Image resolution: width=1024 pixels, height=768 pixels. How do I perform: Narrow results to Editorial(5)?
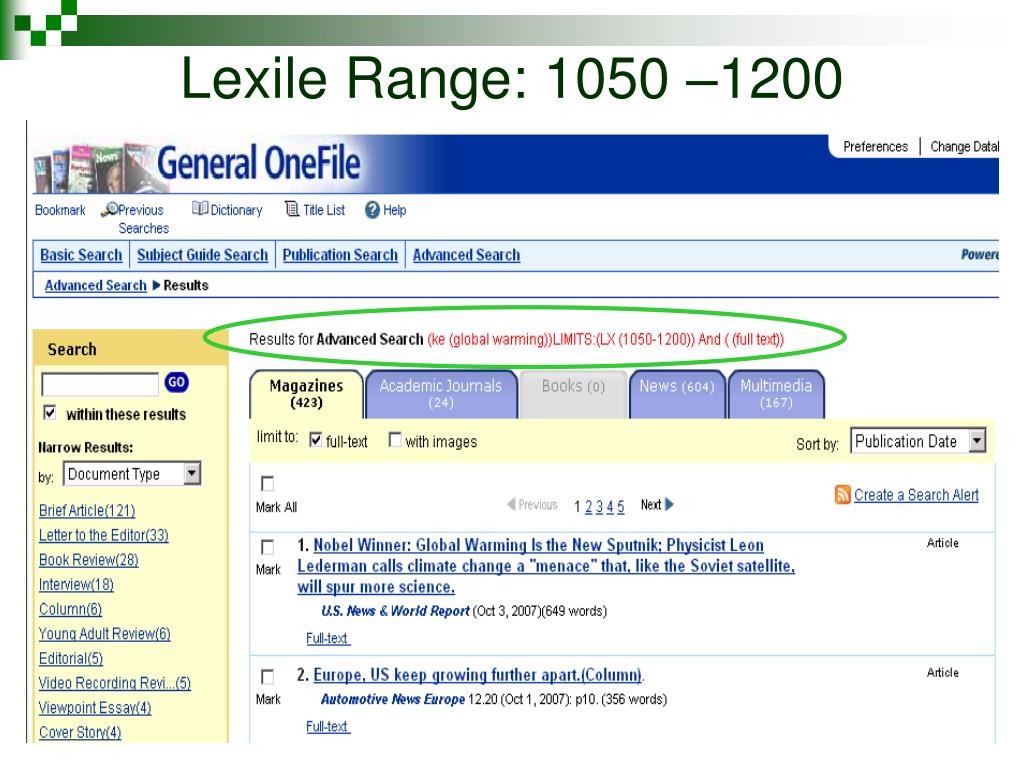71,658
